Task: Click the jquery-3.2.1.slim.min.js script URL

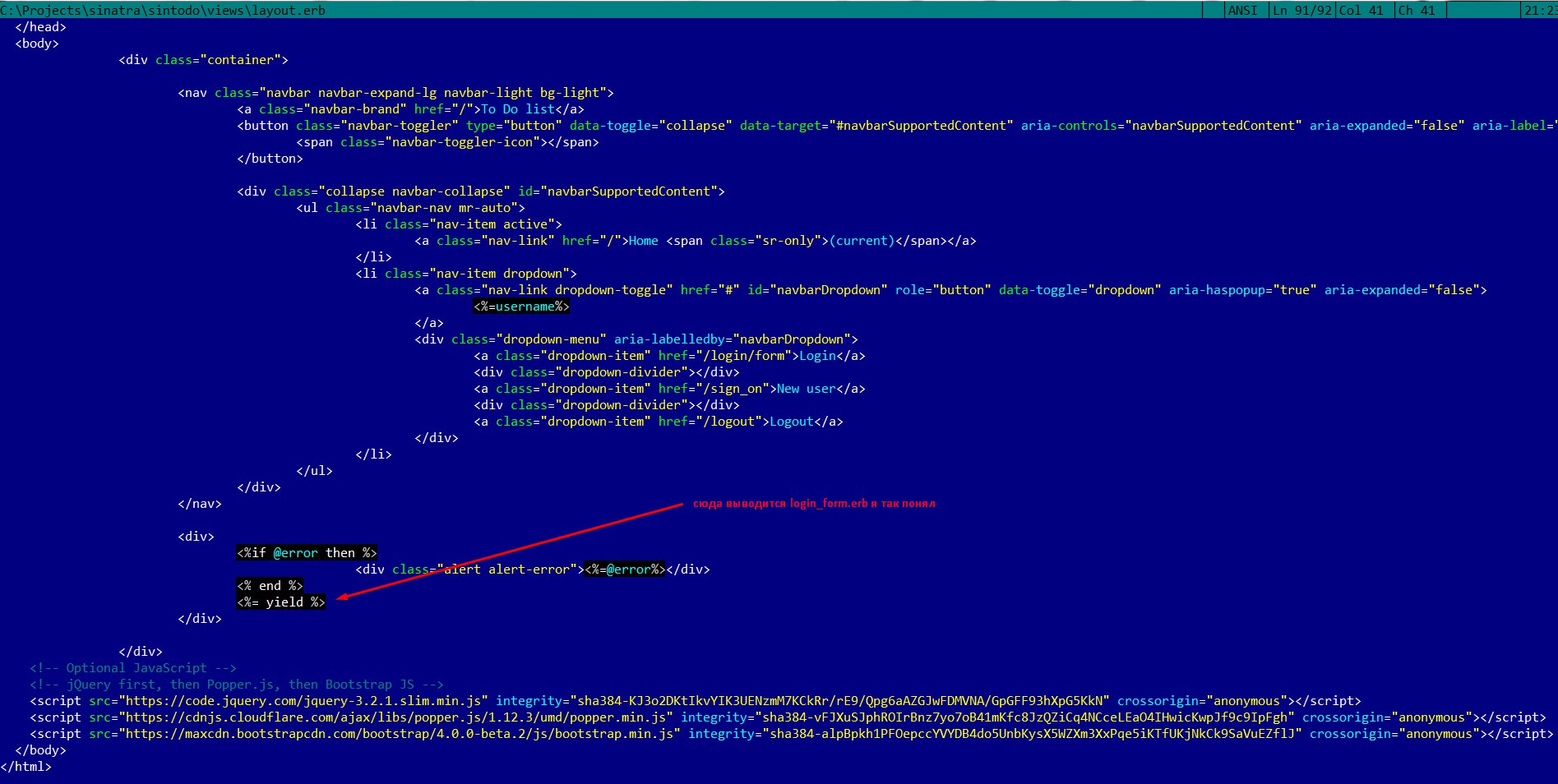Action: click(x=303, y=701)
